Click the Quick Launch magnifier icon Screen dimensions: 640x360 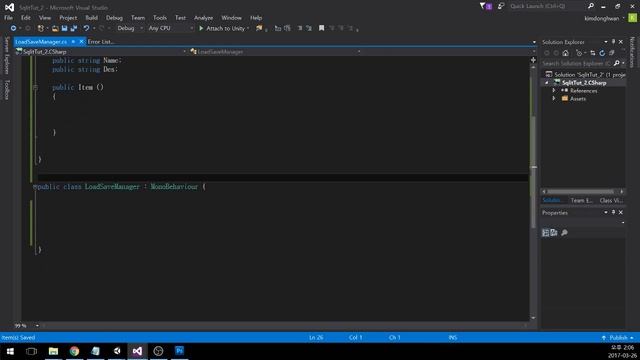pyautogui.click(x=591, y=6)
